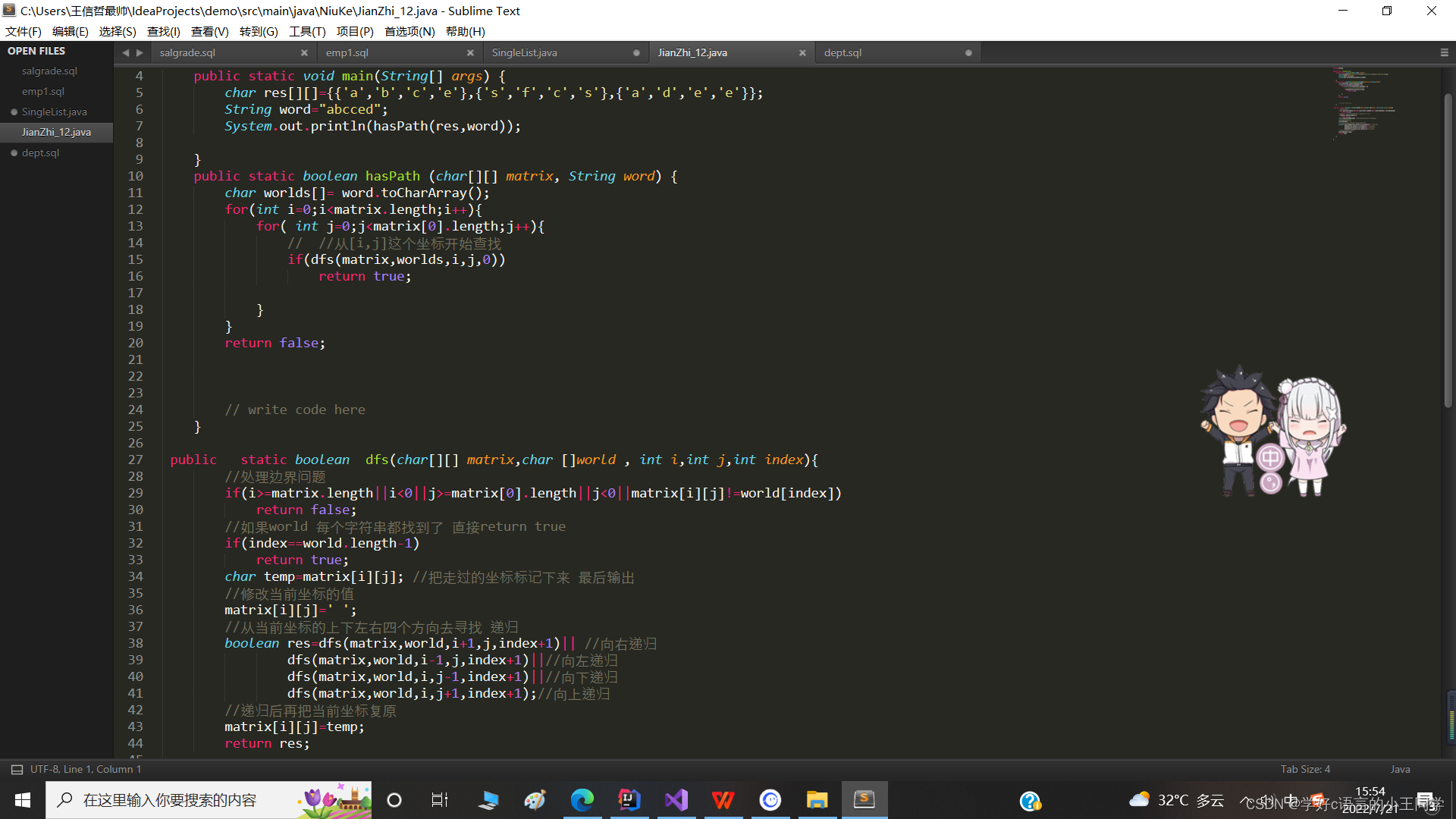The height and width of the screenshot is (819, 1456).
Task: Close the salgrade.sql tab
Action: (304, 53)
